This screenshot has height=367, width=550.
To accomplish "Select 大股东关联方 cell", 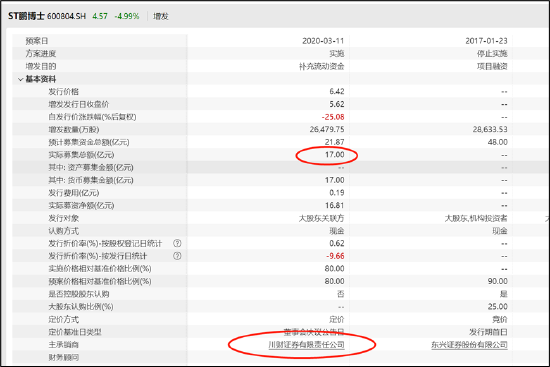I will point(321,218).
